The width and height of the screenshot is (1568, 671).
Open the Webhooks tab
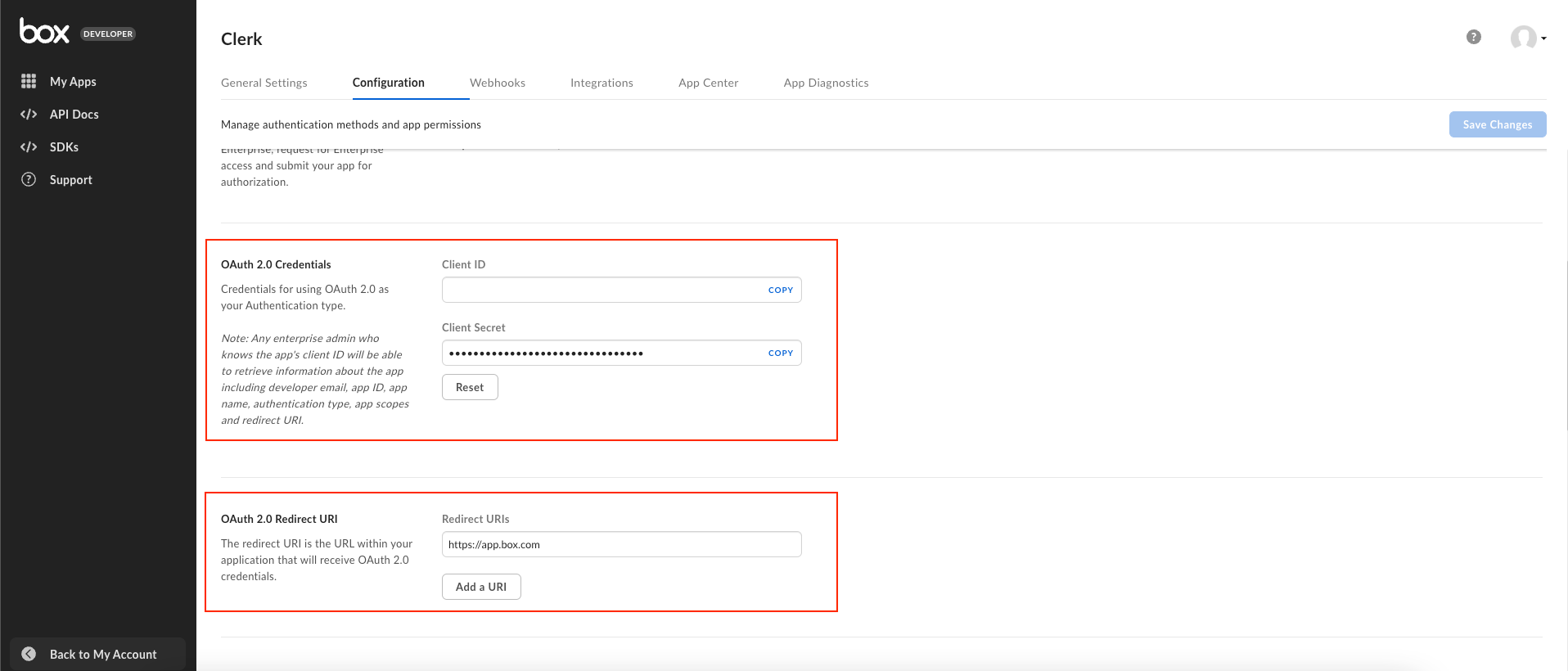(498, 83)
